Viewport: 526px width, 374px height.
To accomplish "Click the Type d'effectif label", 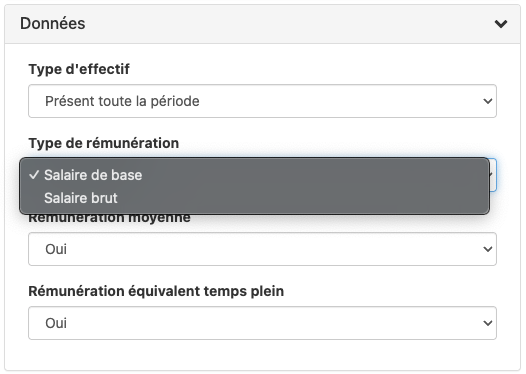I will click(79, 69).
